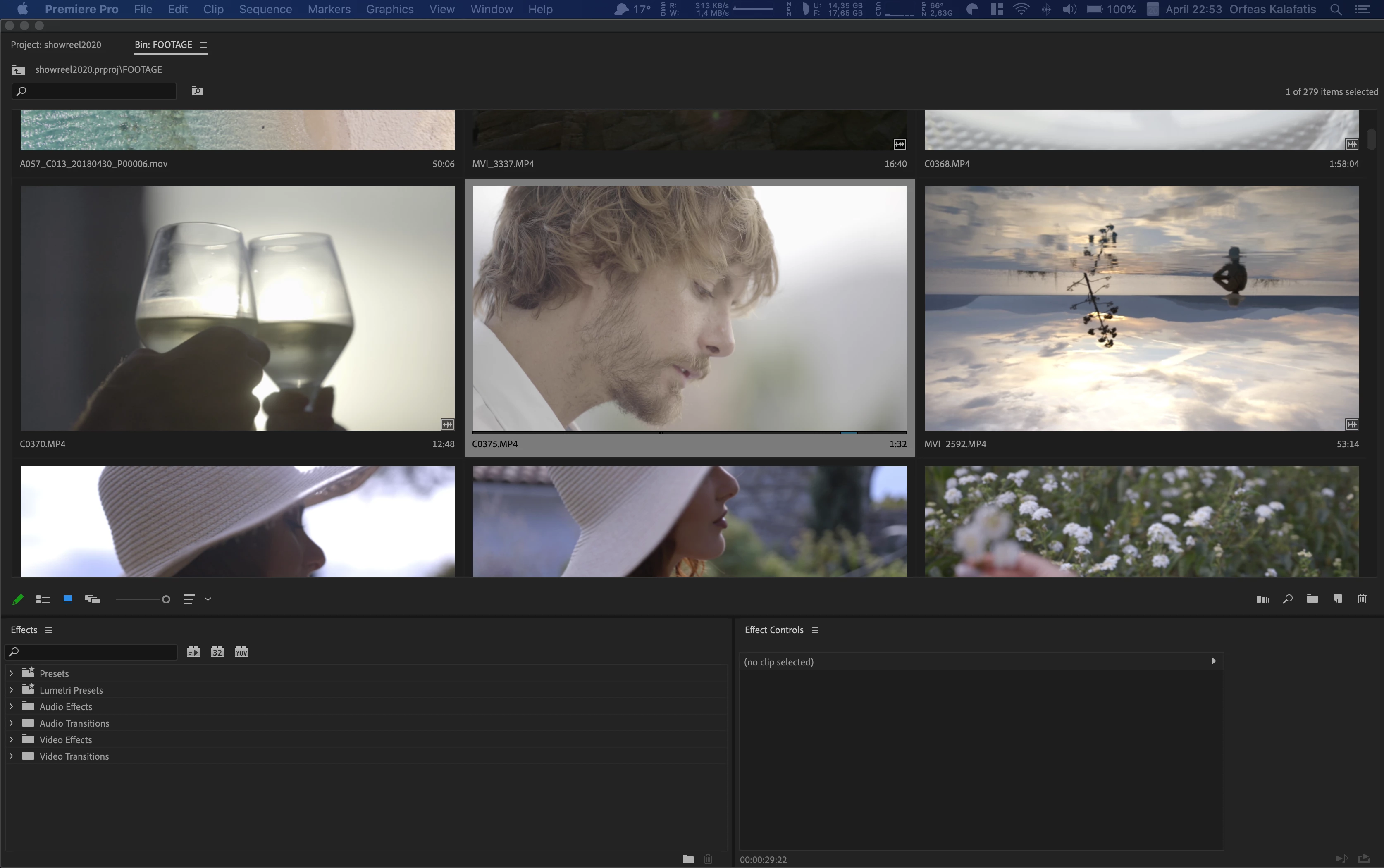The height and width of the screenshot is (868, 1384).
Task: Toggle 32-bit Color effects filter
Action: (217, 652)
